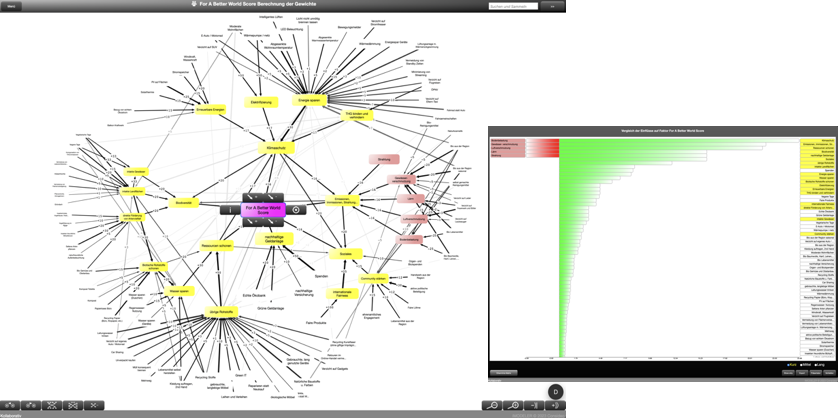Select the red 'Bodenbelastung' graph node
This screenshot has width=838, height=418.
(x=409, y=240)
